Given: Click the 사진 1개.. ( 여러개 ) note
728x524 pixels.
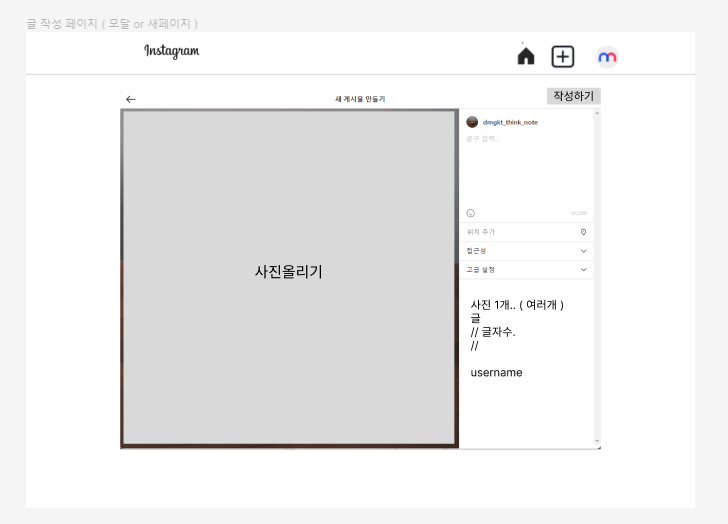Looking at the screenshot, I should click(517, 305).
